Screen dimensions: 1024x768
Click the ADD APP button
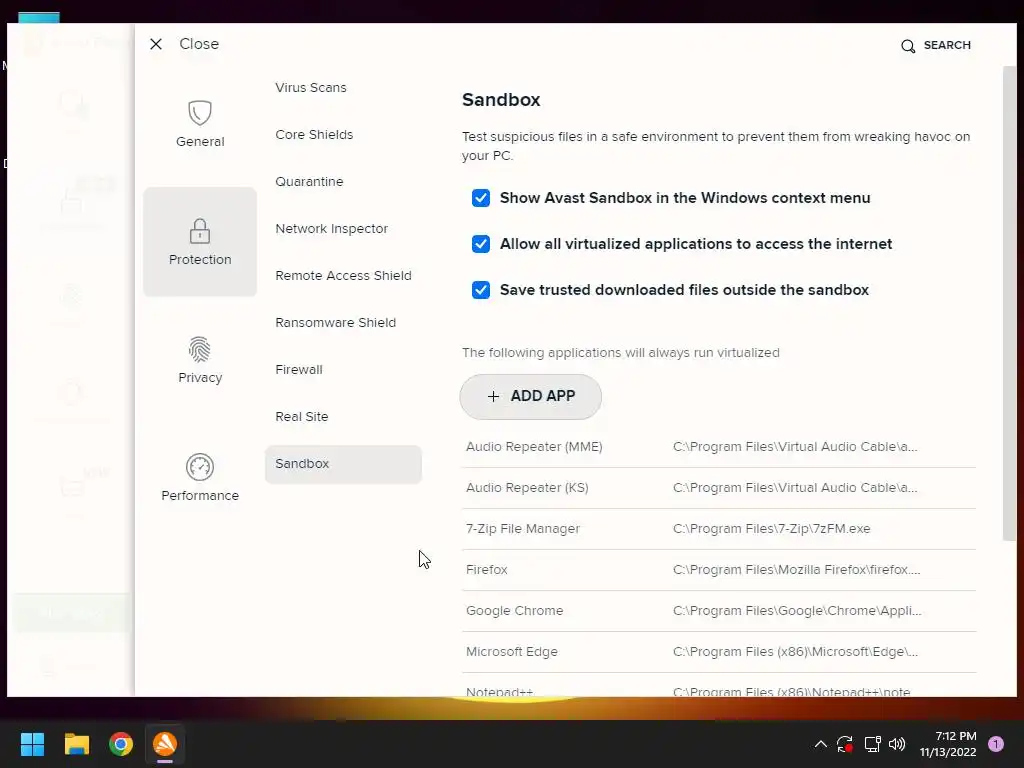click(x=530, y=396)
